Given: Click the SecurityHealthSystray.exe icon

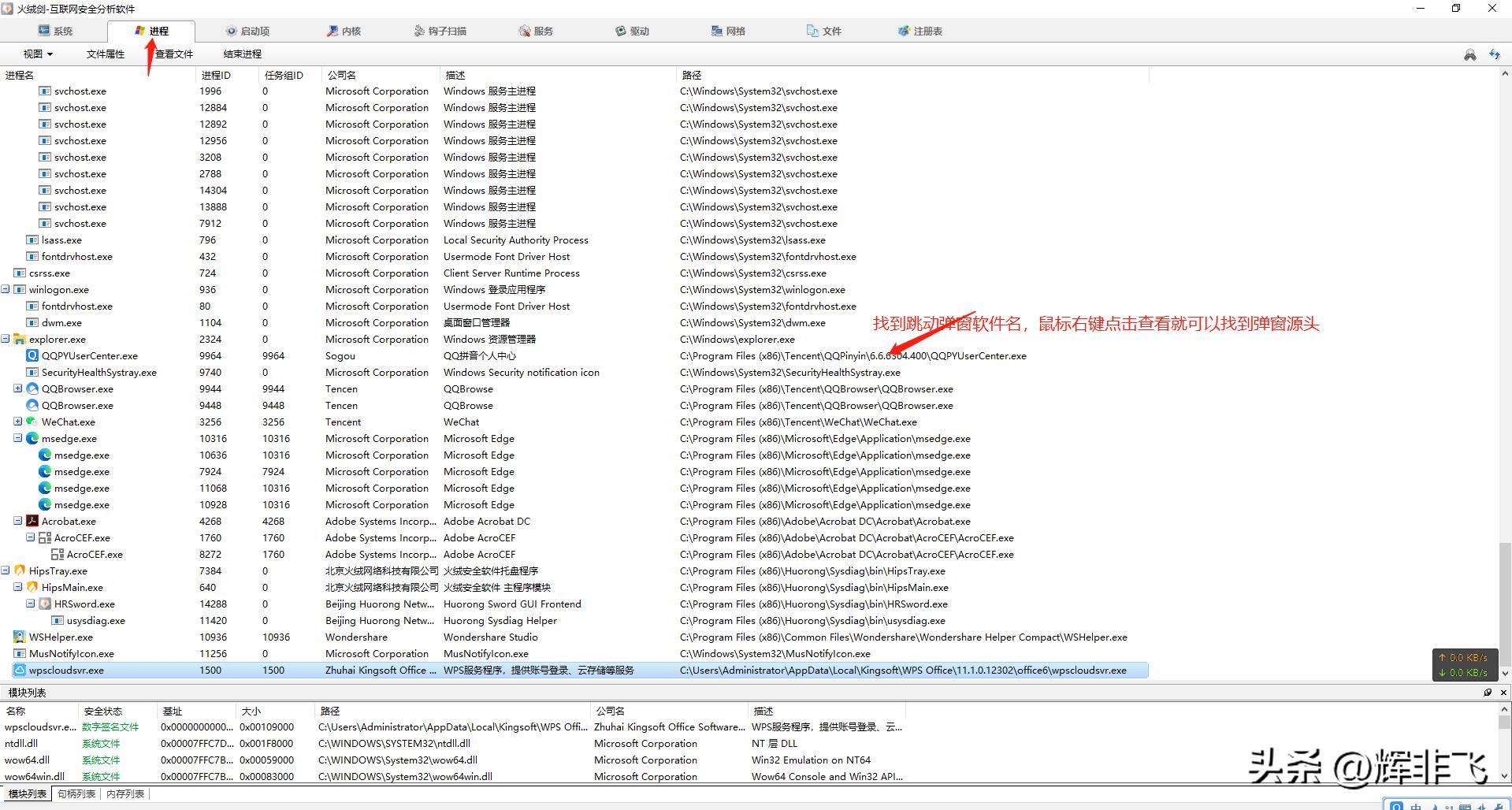Looking at the screenshot, I should (32, 373).
